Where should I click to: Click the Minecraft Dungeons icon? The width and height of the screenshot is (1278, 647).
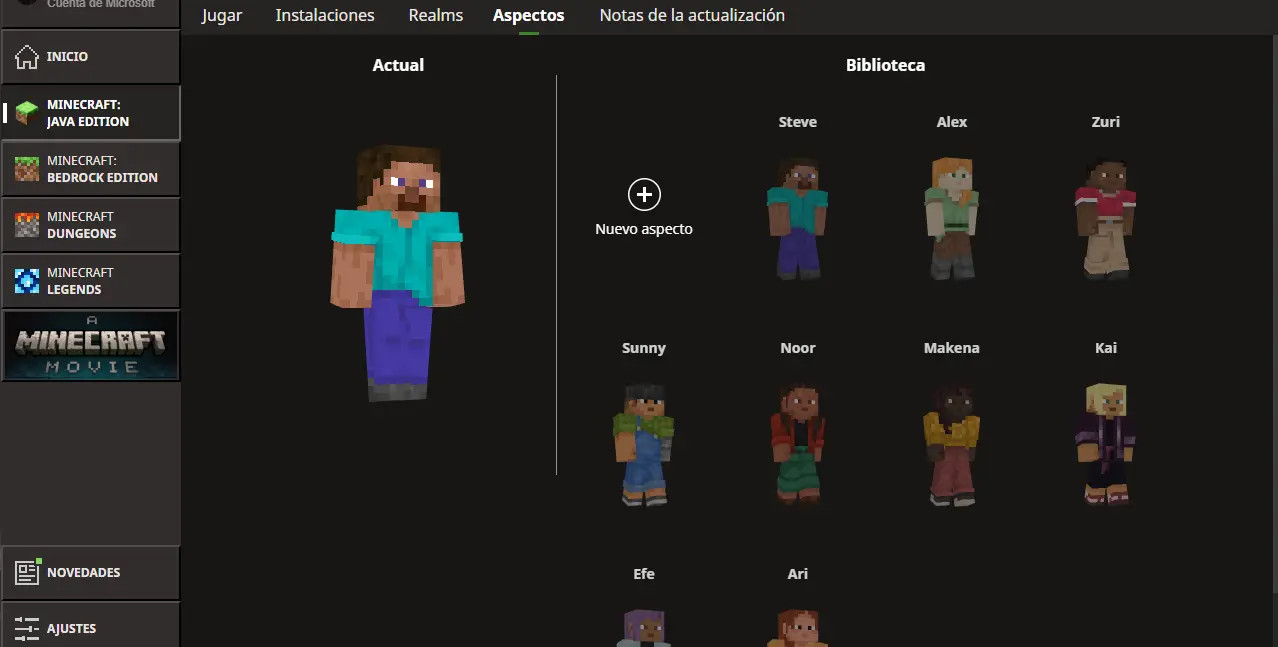[27, 225]
